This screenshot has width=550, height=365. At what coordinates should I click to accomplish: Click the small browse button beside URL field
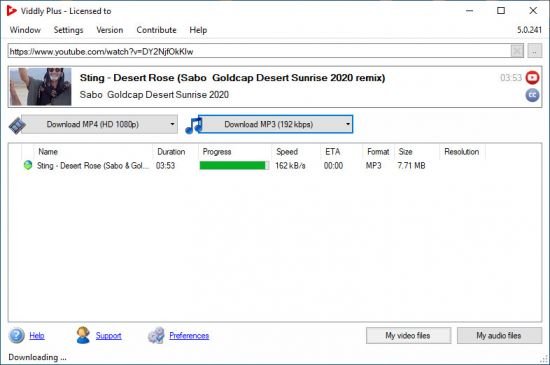click(x=535, y=52)
